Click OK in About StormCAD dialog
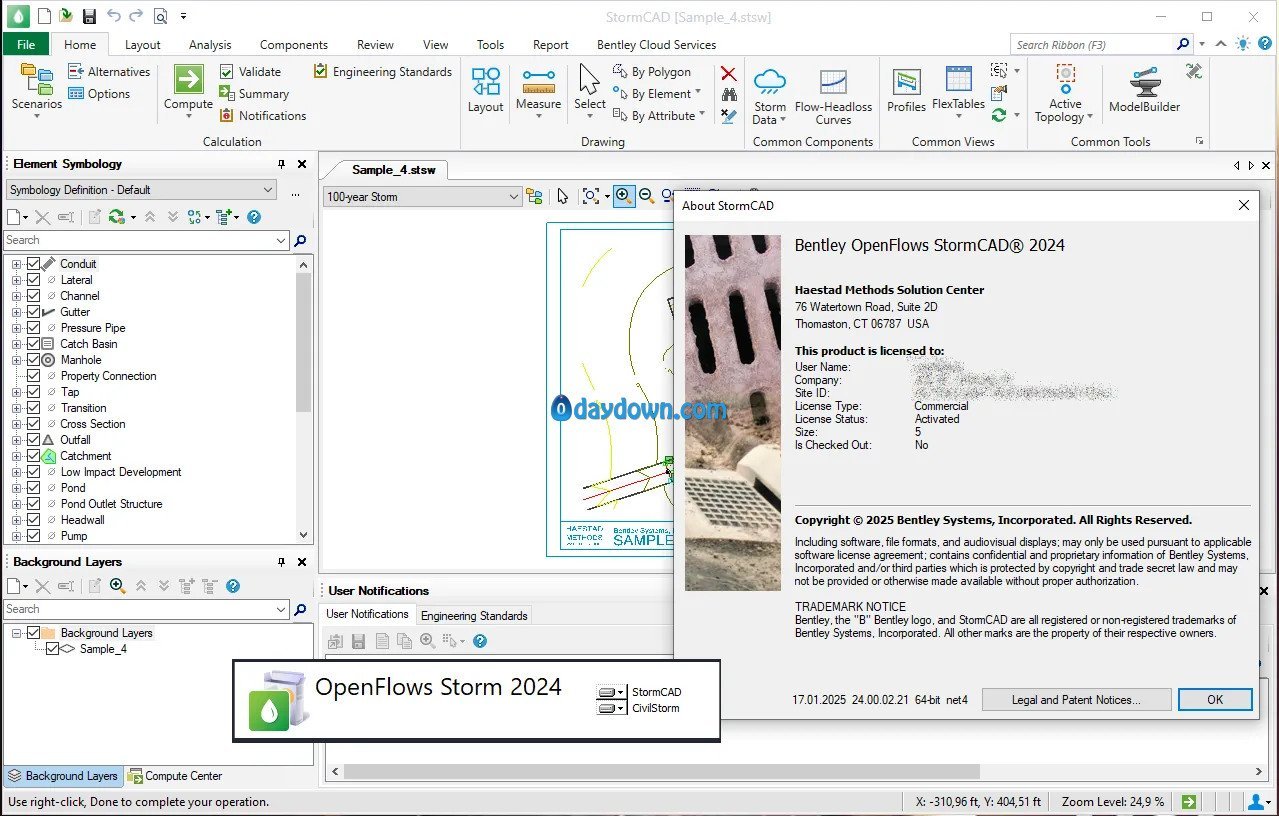The width and height of the screenshot is (1279, 816). pos(1215,700)
